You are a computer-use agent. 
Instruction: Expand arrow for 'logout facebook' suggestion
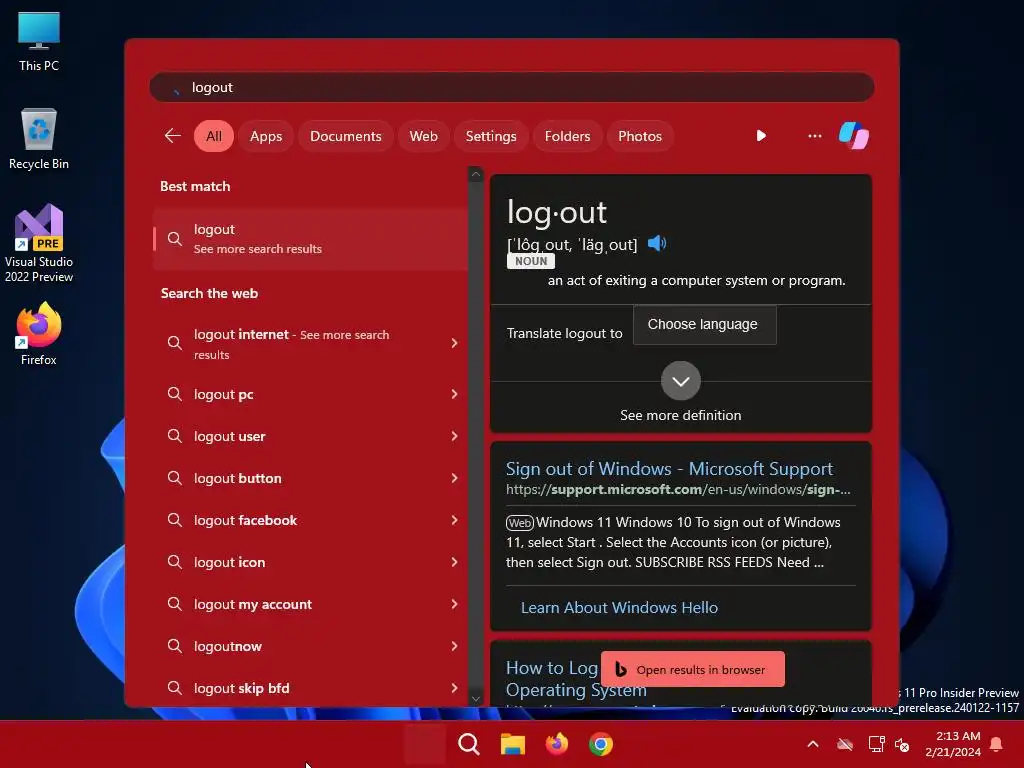454,520
